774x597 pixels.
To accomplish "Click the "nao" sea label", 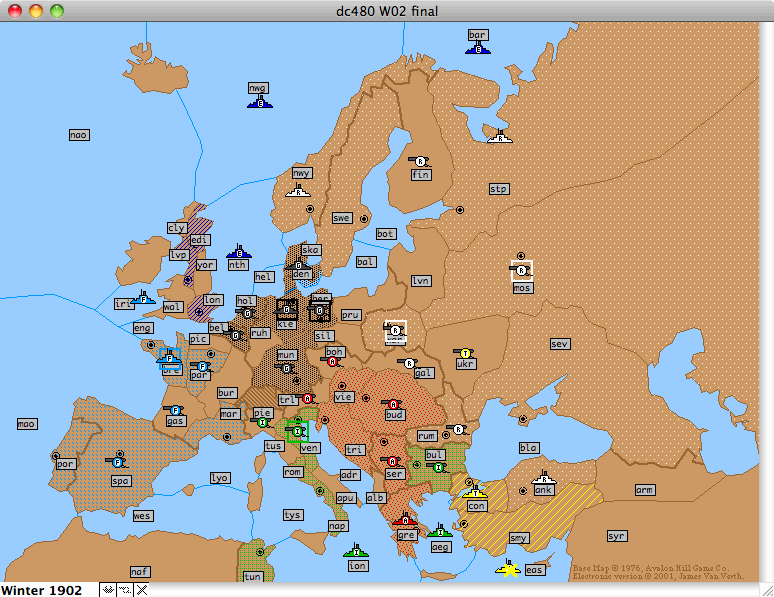I will (79, 135).
